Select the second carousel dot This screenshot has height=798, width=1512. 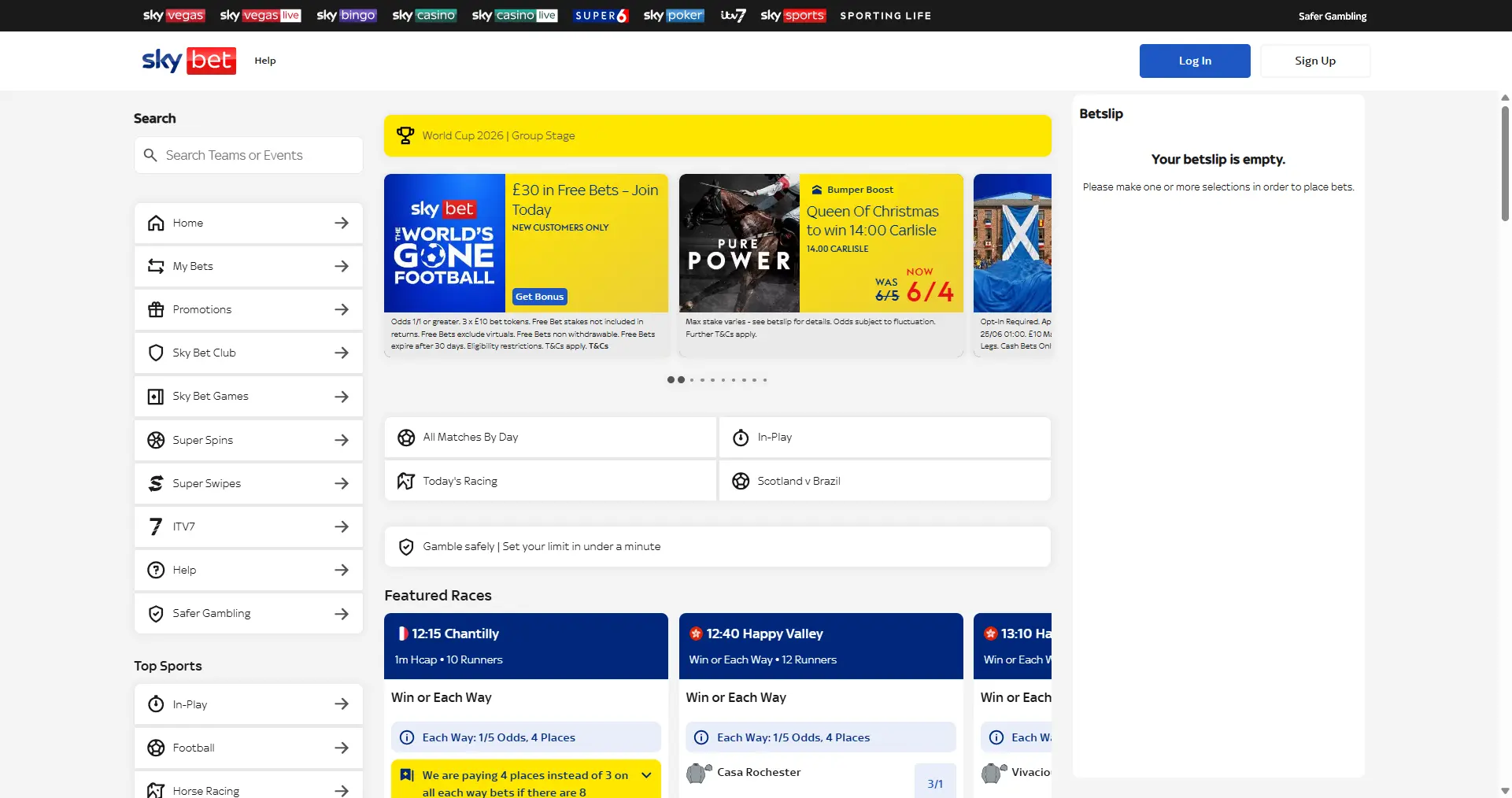click(681, 380)
